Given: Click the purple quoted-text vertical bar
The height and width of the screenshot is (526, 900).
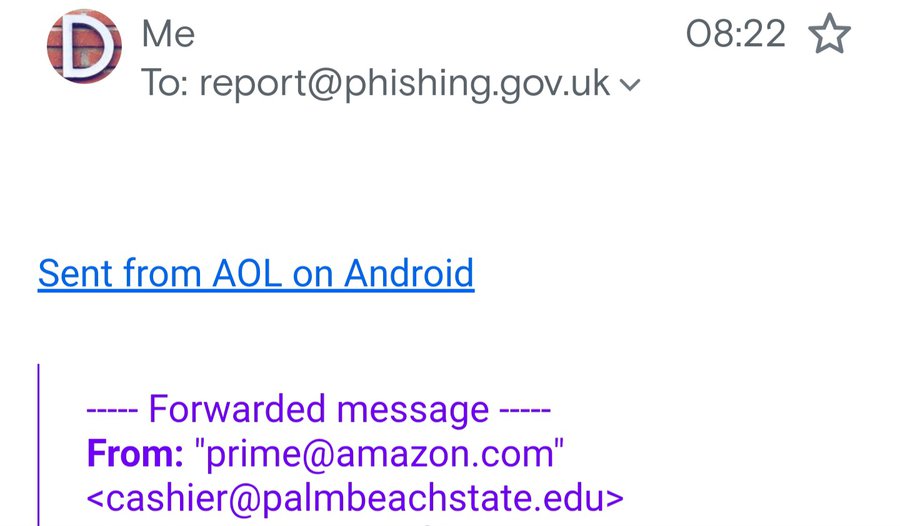Looking at the screenshot, I should tap(38, 444).
